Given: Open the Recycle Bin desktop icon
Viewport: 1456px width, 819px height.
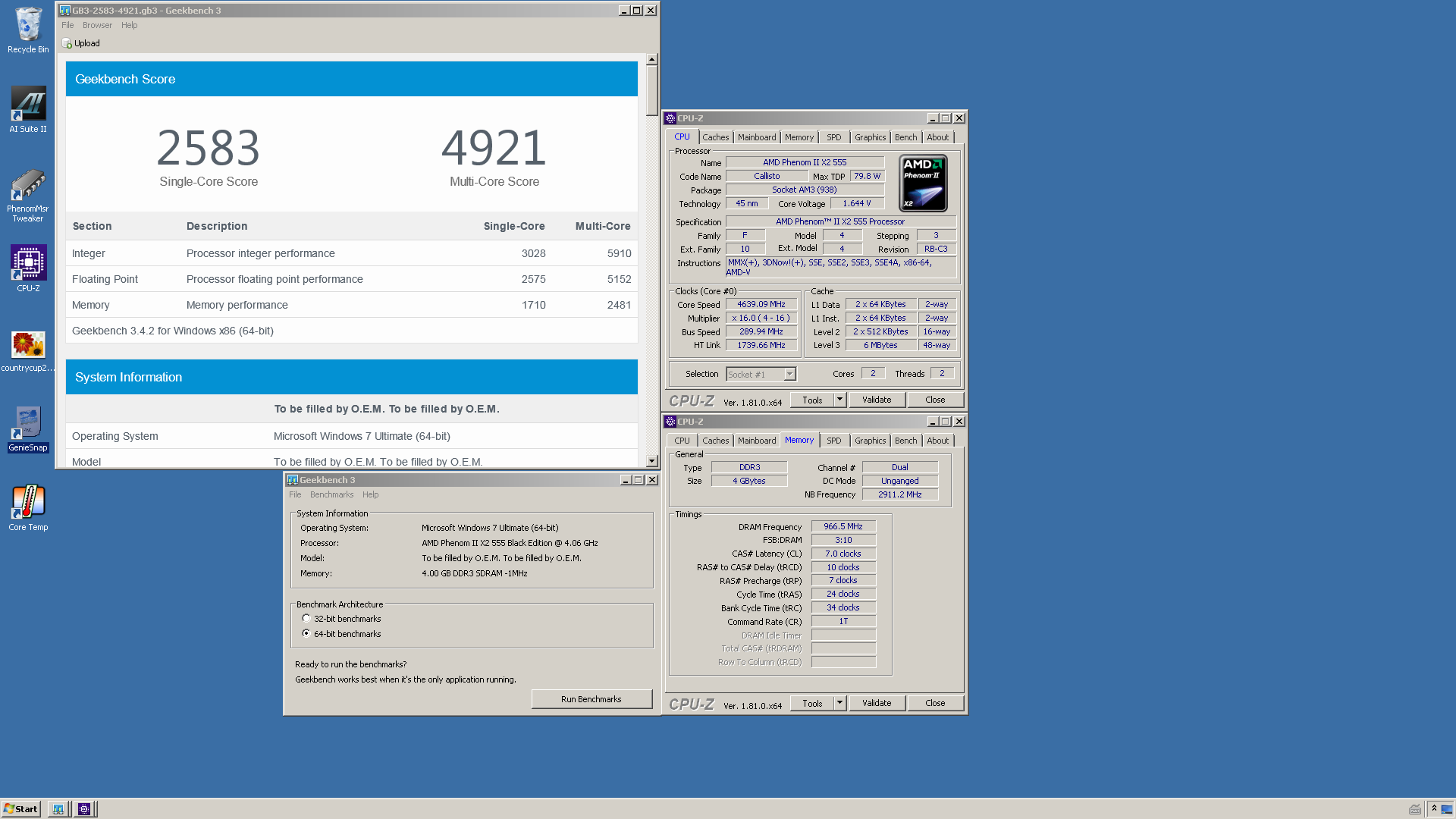Looking at the screenshot, I should click(x=28, y=30).
